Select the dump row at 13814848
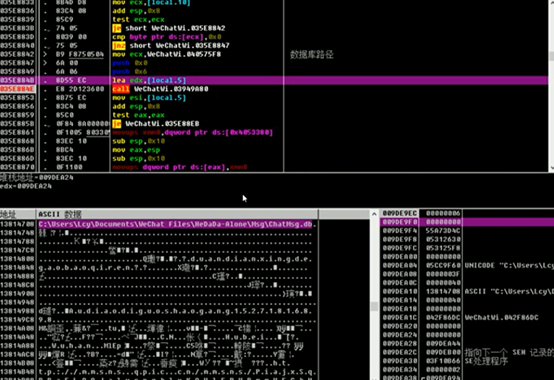The height and width of the screenshot is (380, 554). click(x=158, y=268)
